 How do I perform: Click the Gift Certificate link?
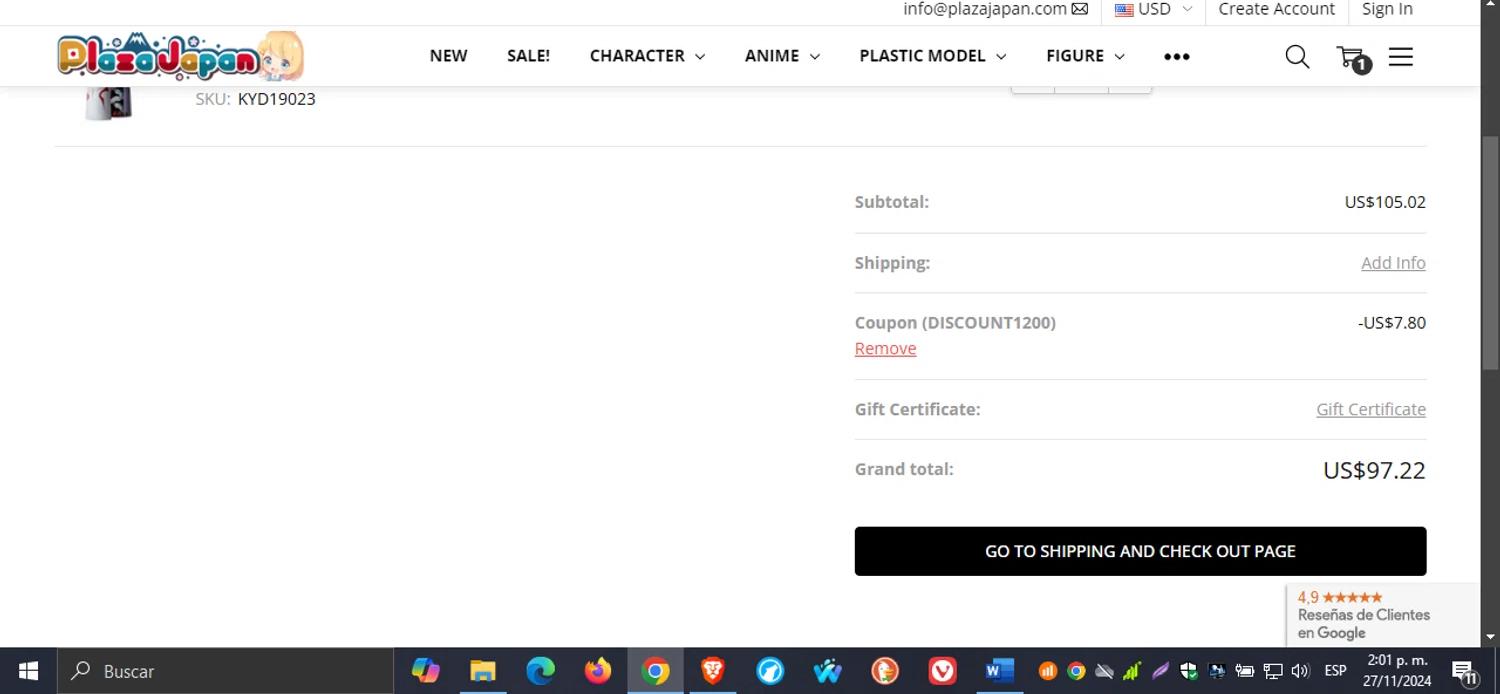(x=1370, y=409)
